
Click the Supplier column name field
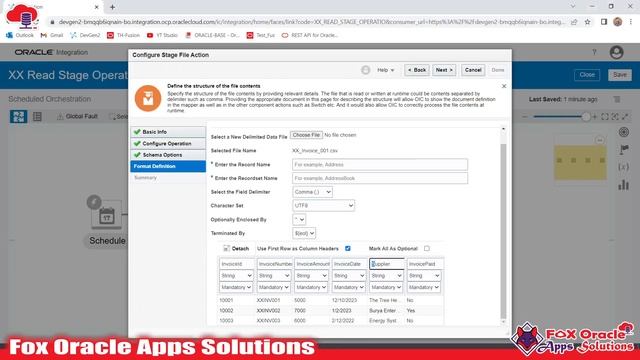[387, 264]
